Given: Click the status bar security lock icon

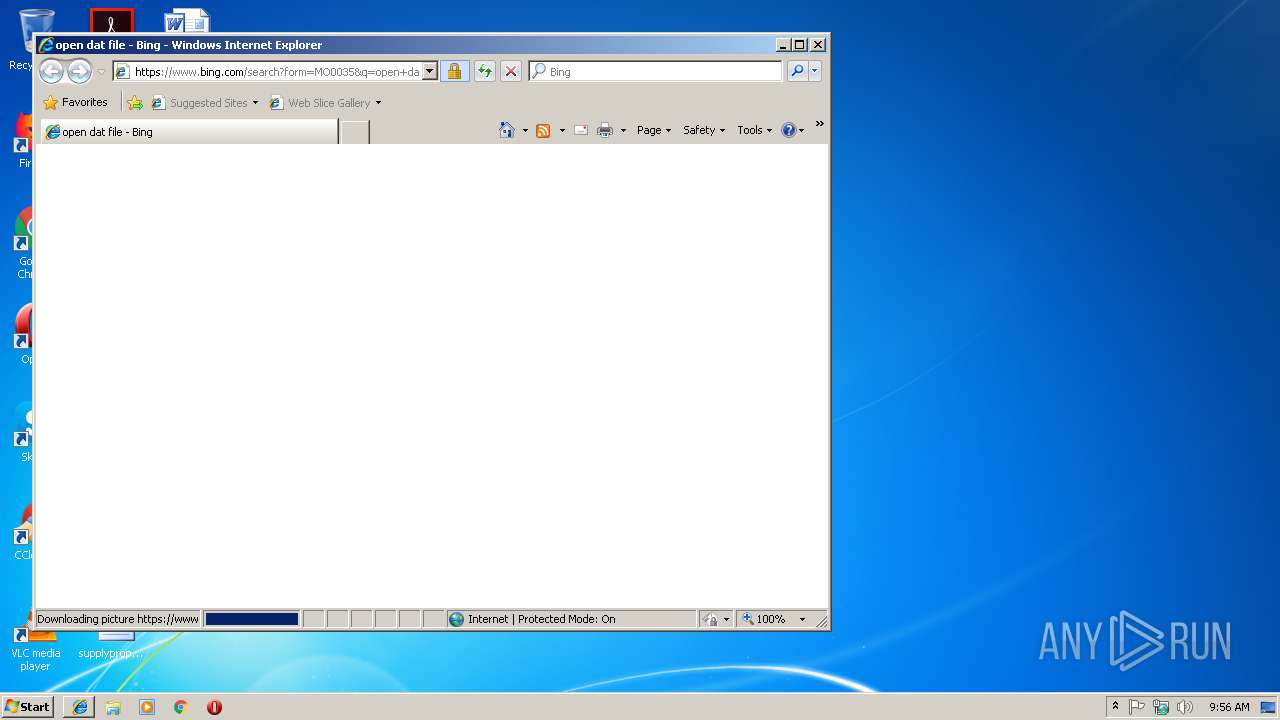Looking at the screenshot, I should coord(711,619).
